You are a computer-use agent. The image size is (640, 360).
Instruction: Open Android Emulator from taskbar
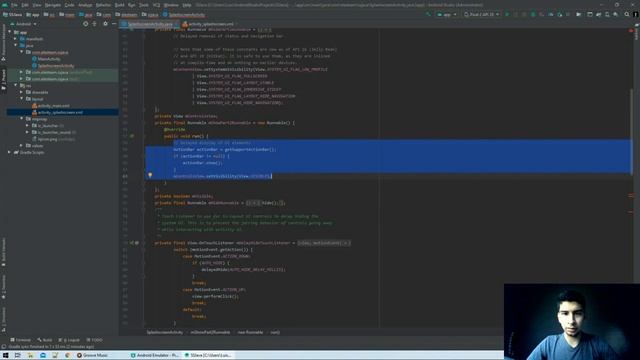pyautogui.click(x=155, y=356)
